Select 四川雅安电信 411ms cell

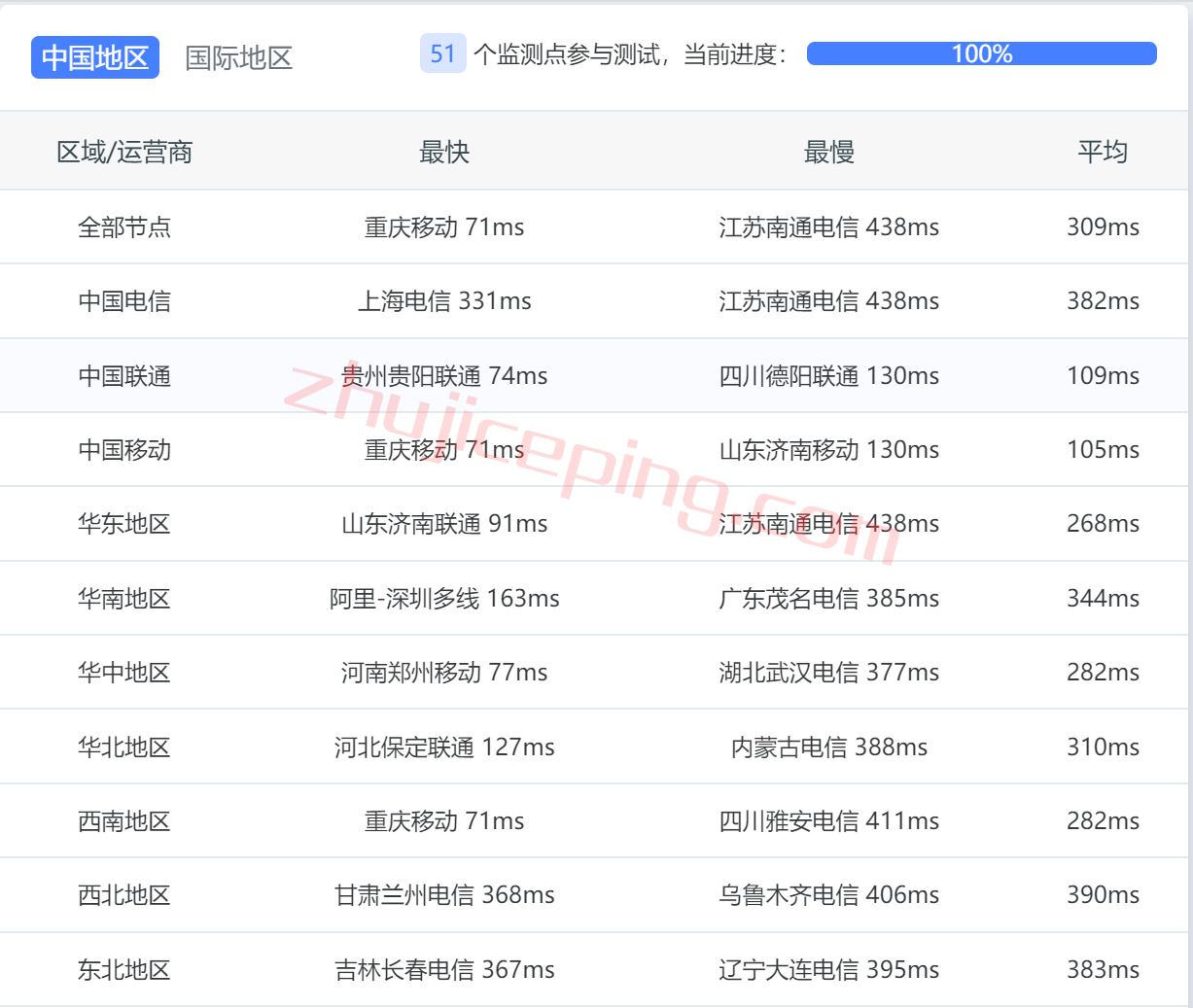[x=828, y=821]
